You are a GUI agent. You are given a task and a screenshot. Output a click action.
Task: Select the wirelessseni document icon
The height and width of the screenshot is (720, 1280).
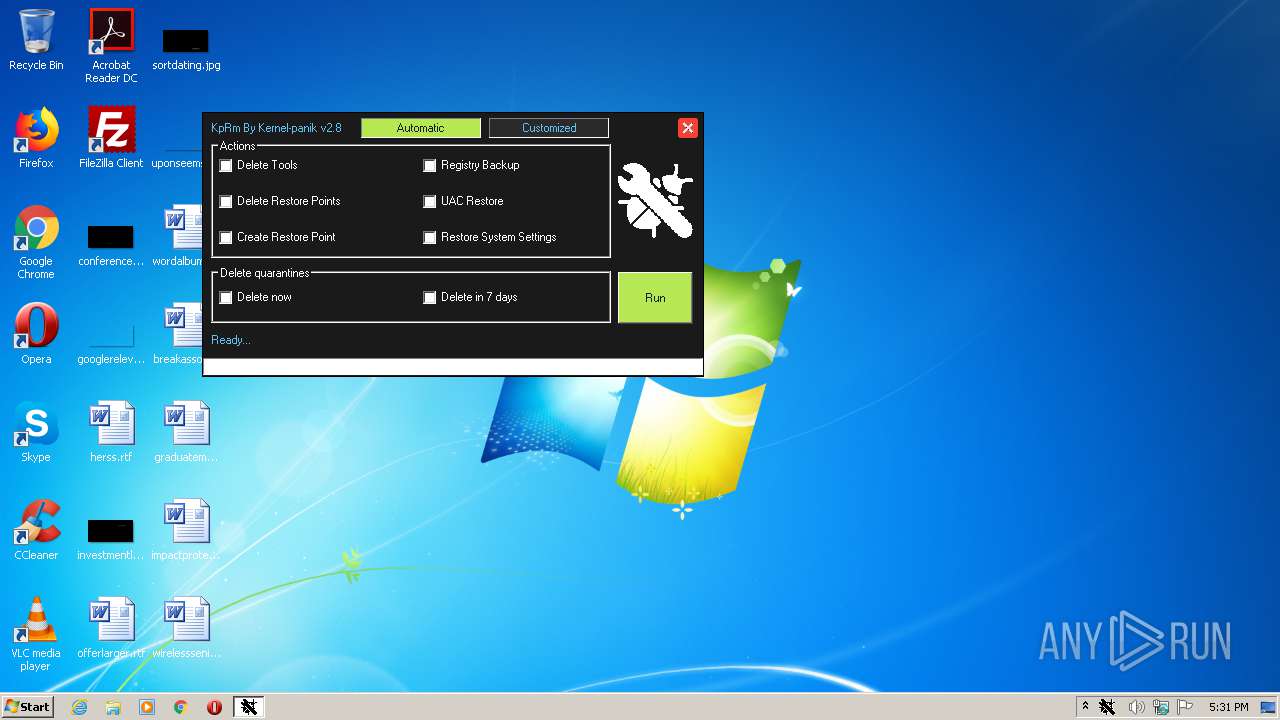click(186, 628)
